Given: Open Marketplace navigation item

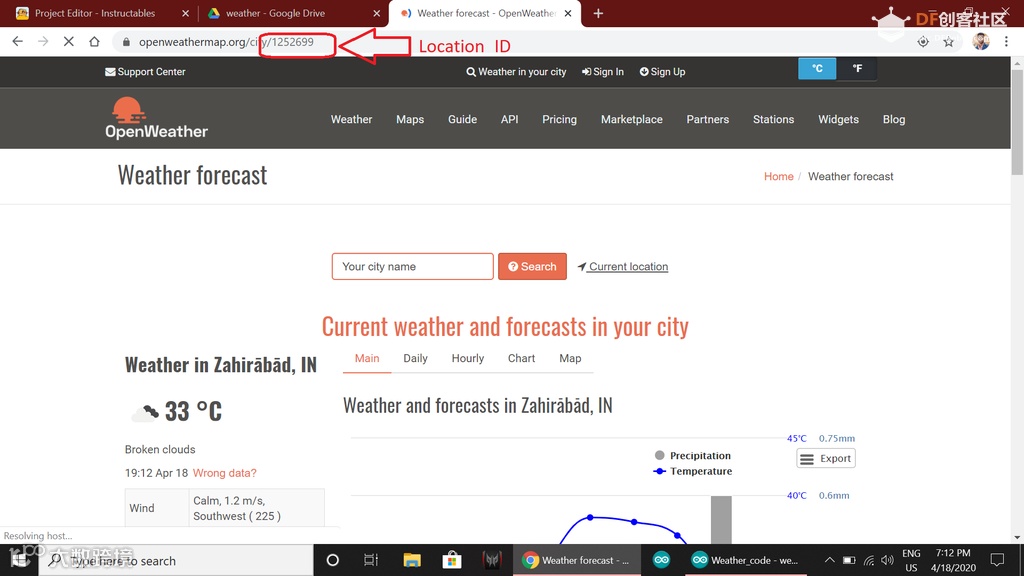Looking at the screenshot, I should (632, 120).
